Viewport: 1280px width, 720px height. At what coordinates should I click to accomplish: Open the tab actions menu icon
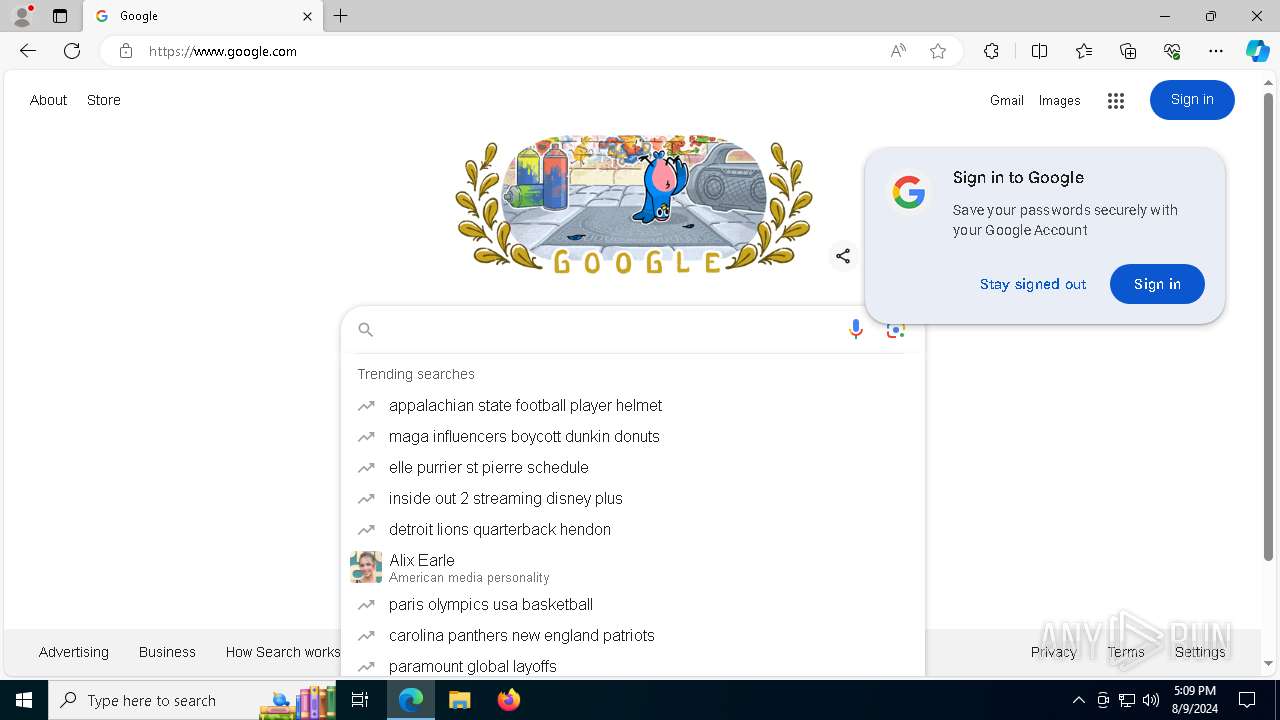pyautogui.click(x=60, y=16)
